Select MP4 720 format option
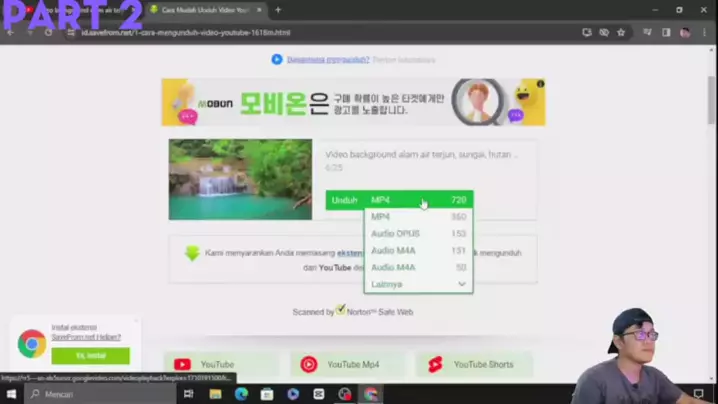This screenshot has width=718, height=404. point(418,200)
